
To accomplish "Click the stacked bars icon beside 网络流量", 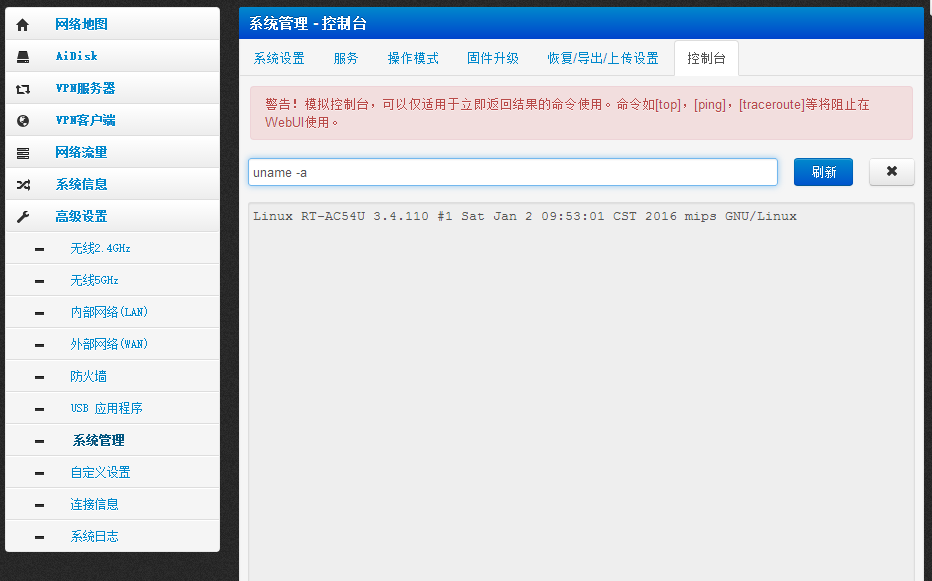I will click(x=23, y=153).
